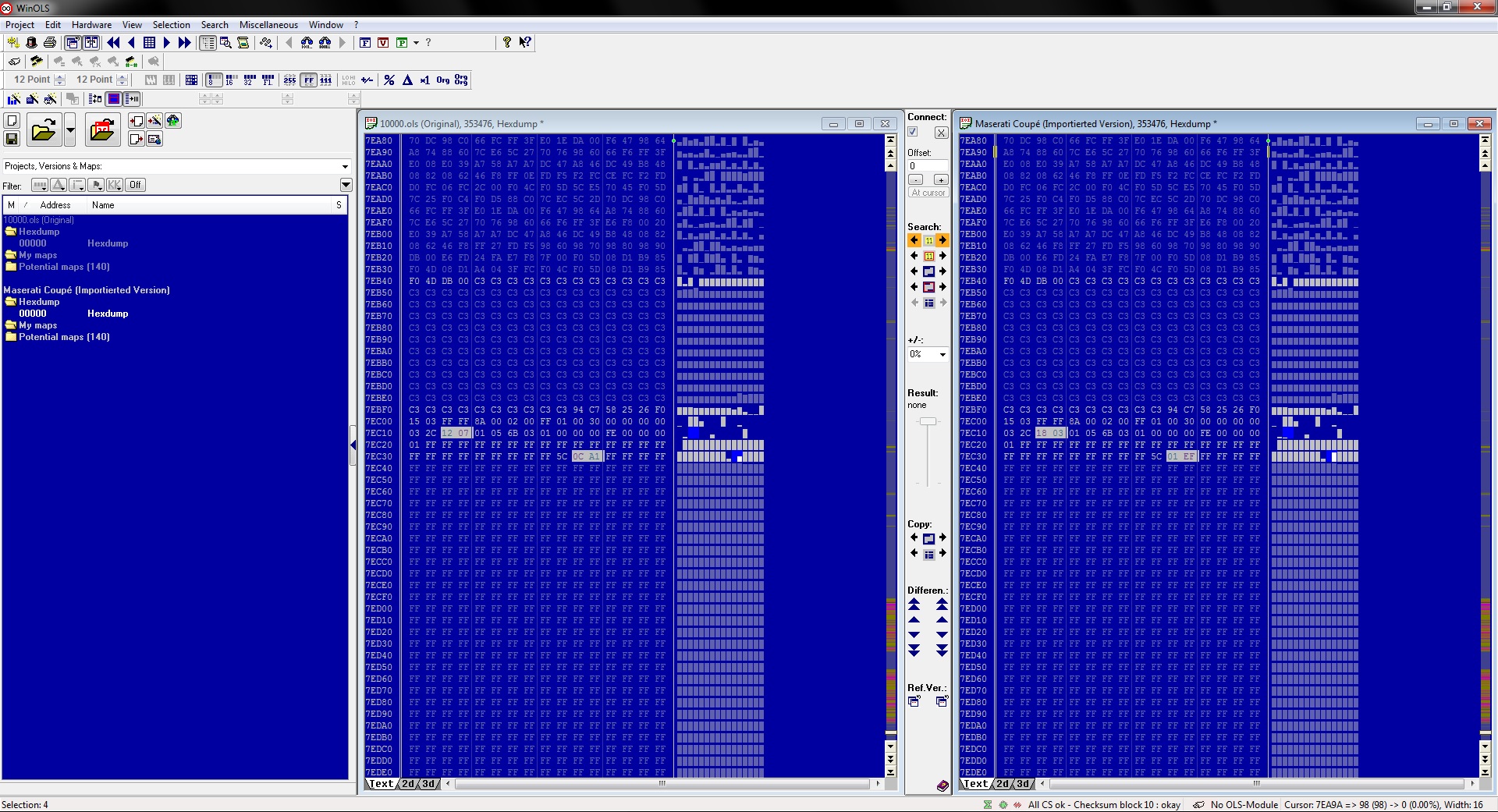Click the context help cursor icon
1498x812 pixels.
coord(525,43)
